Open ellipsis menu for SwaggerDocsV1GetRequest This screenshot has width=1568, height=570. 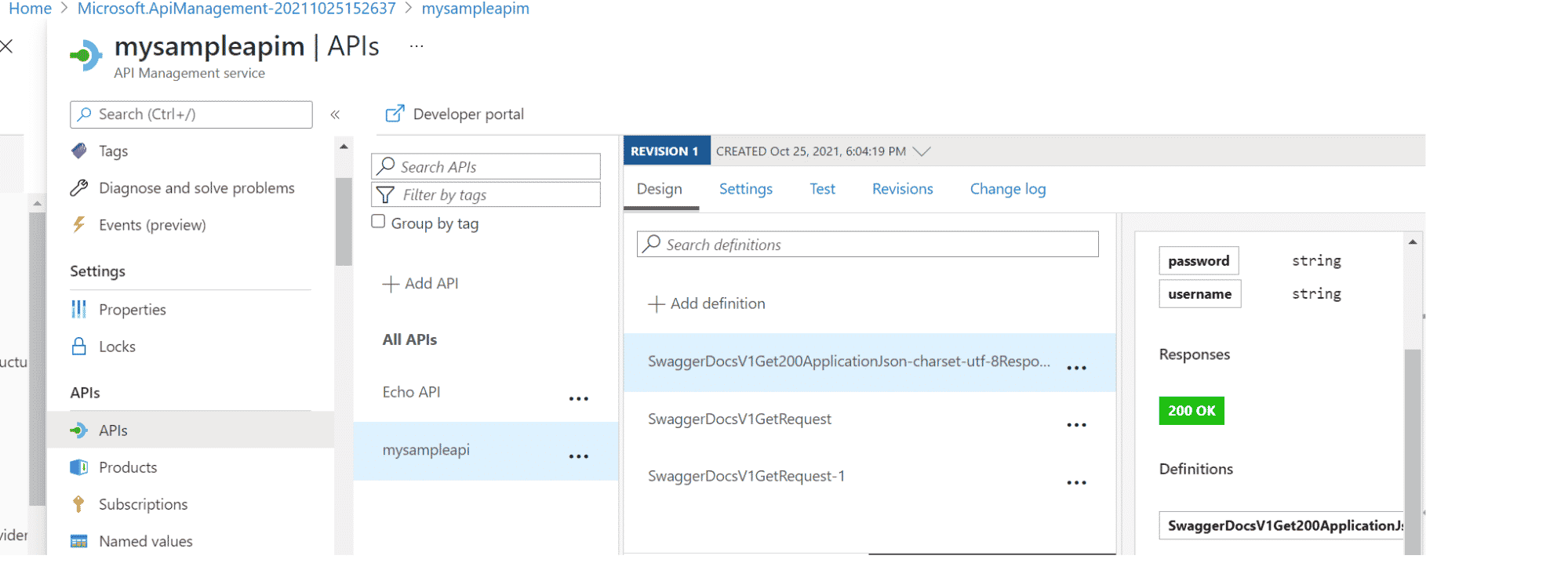coord(1077,425)
